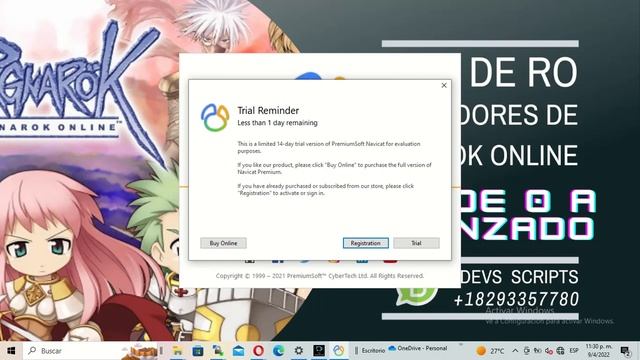The width and height of the screenshot is (640, 360).
Task: Select the Navicat icon on the taskbar
Action: point(339,351)
